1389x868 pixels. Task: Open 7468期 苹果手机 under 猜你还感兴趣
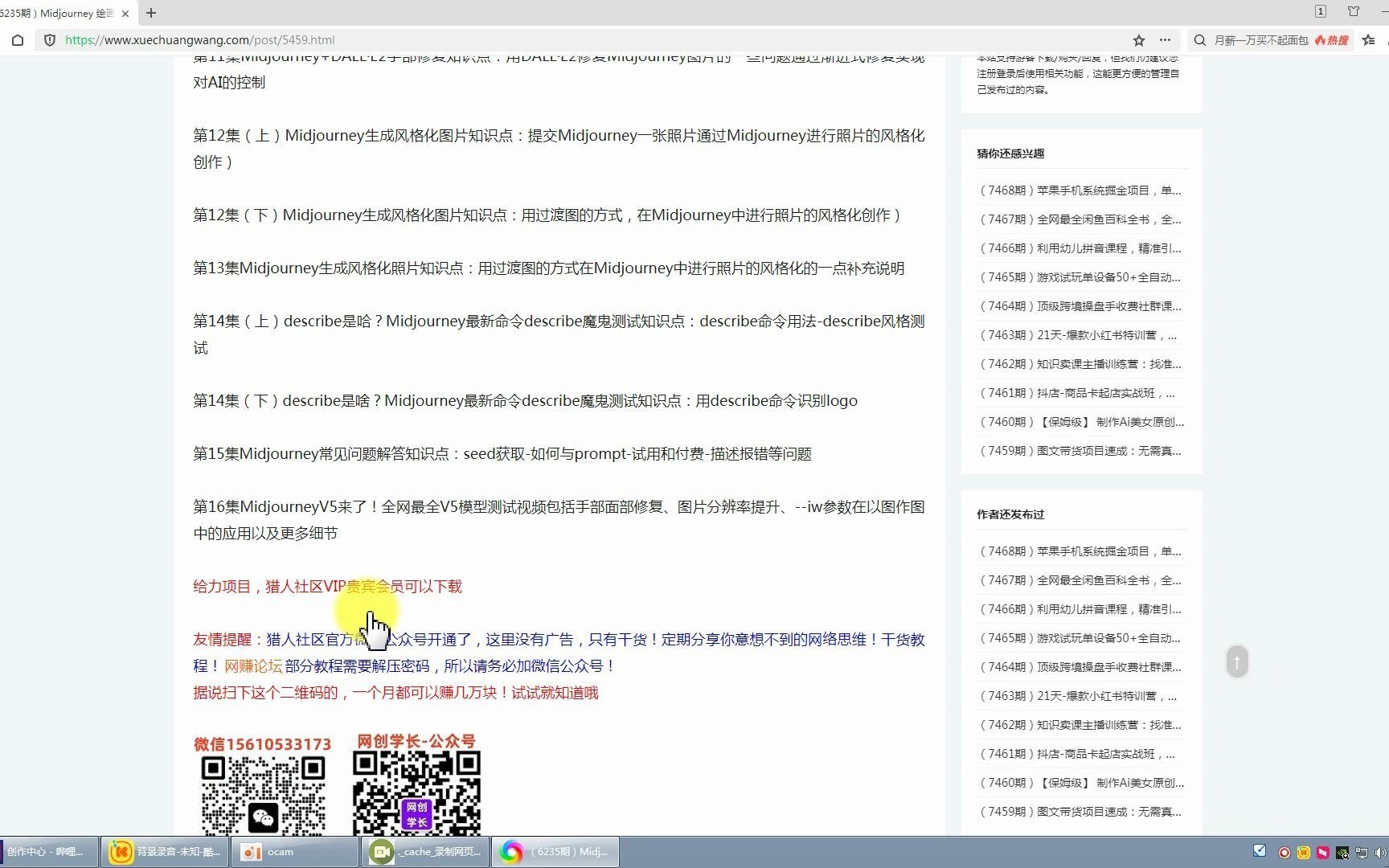tap(1080, 190)
